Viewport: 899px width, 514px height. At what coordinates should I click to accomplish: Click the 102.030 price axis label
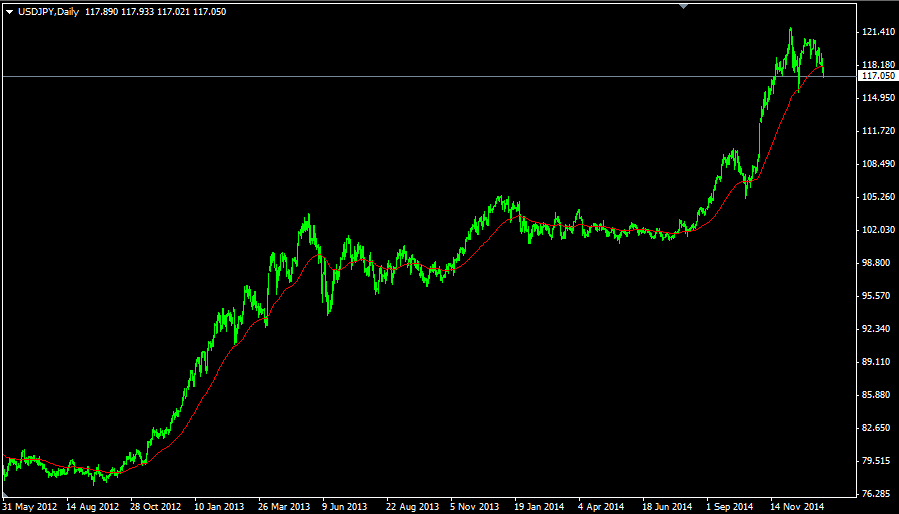pos(878,230)
